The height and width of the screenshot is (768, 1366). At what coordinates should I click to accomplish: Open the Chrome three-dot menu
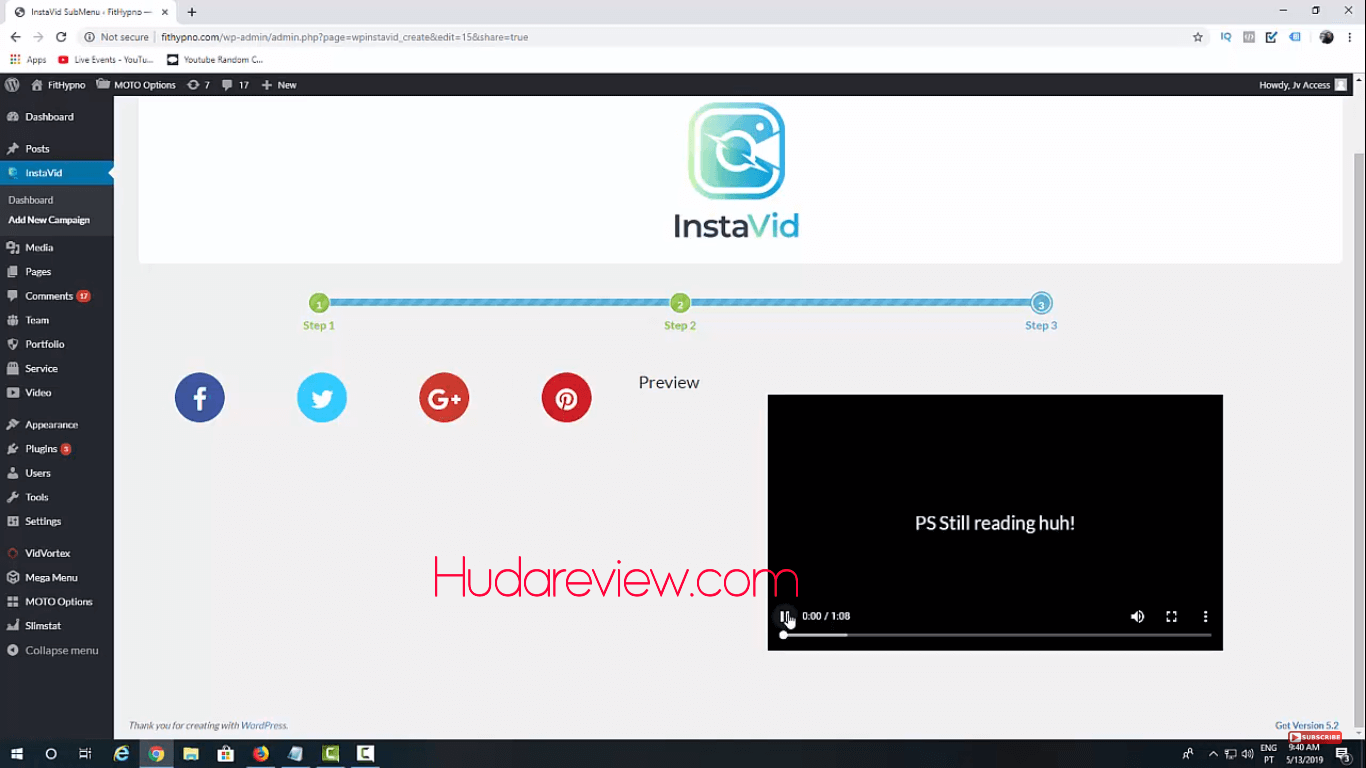point(1350,37)
